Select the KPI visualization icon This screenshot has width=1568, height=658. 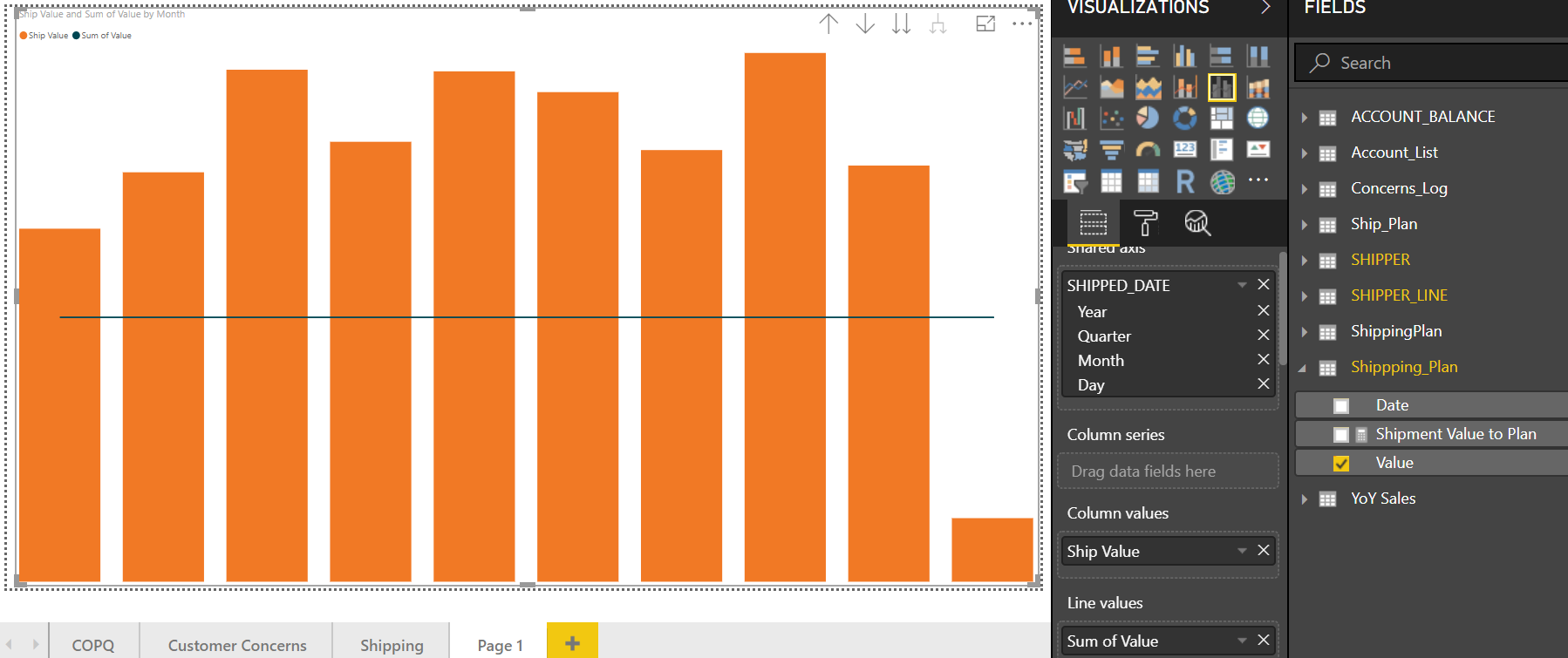click(x=1258, y=150)
